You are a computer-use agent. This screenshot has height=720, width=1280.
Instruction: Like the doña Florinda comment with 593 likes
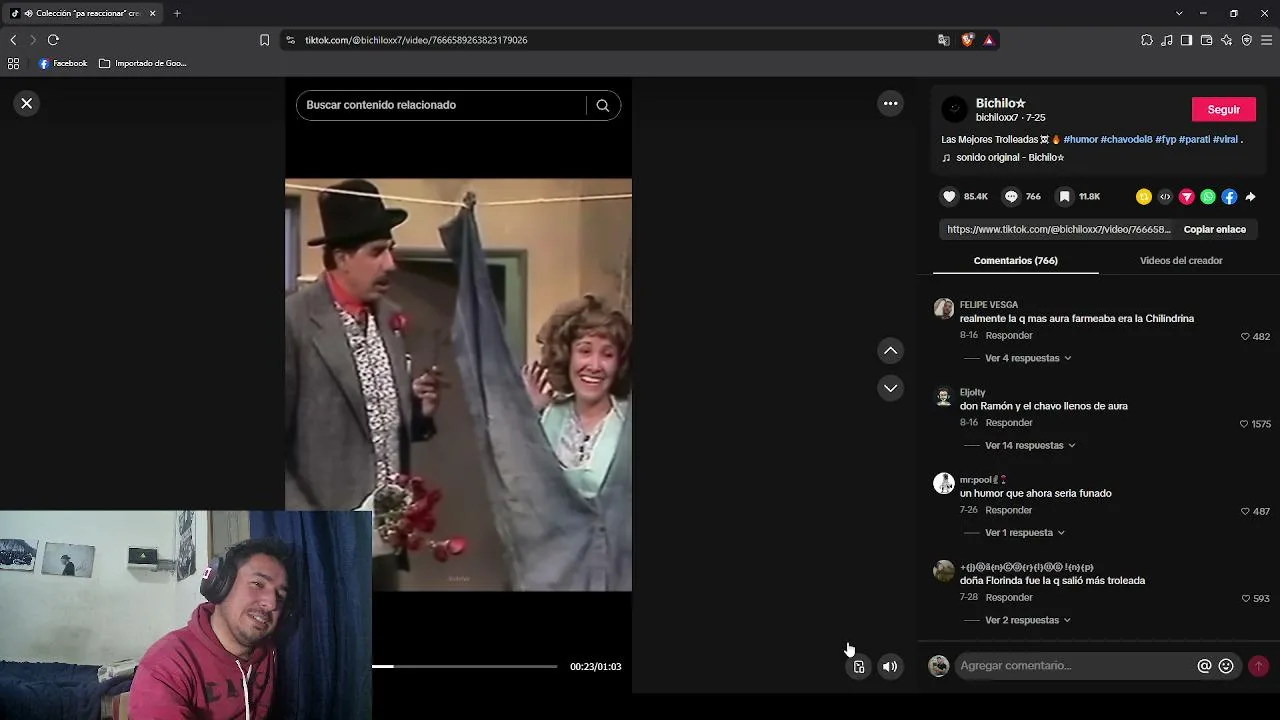point(1245,598)
